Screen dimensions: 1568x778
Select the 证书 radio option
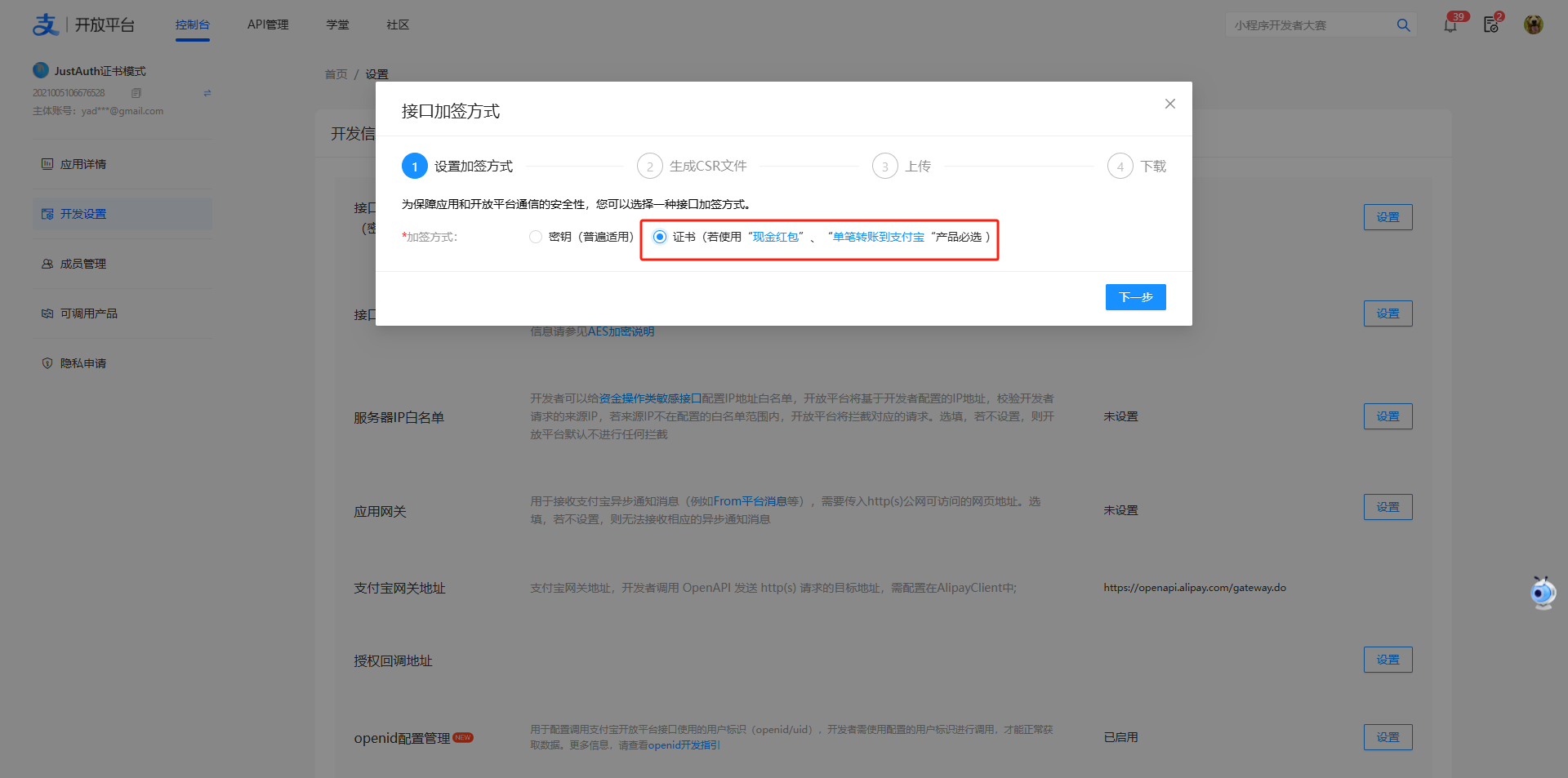[x=660, y=237]
